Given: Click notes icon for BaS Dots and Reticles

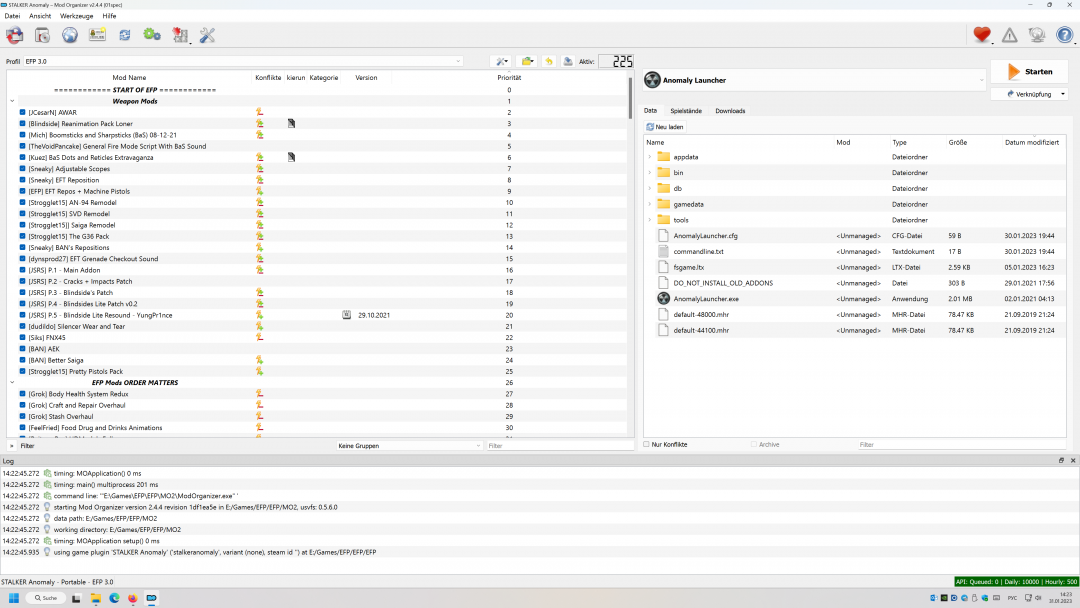Looking at the screenshot, I should point(291,157).
